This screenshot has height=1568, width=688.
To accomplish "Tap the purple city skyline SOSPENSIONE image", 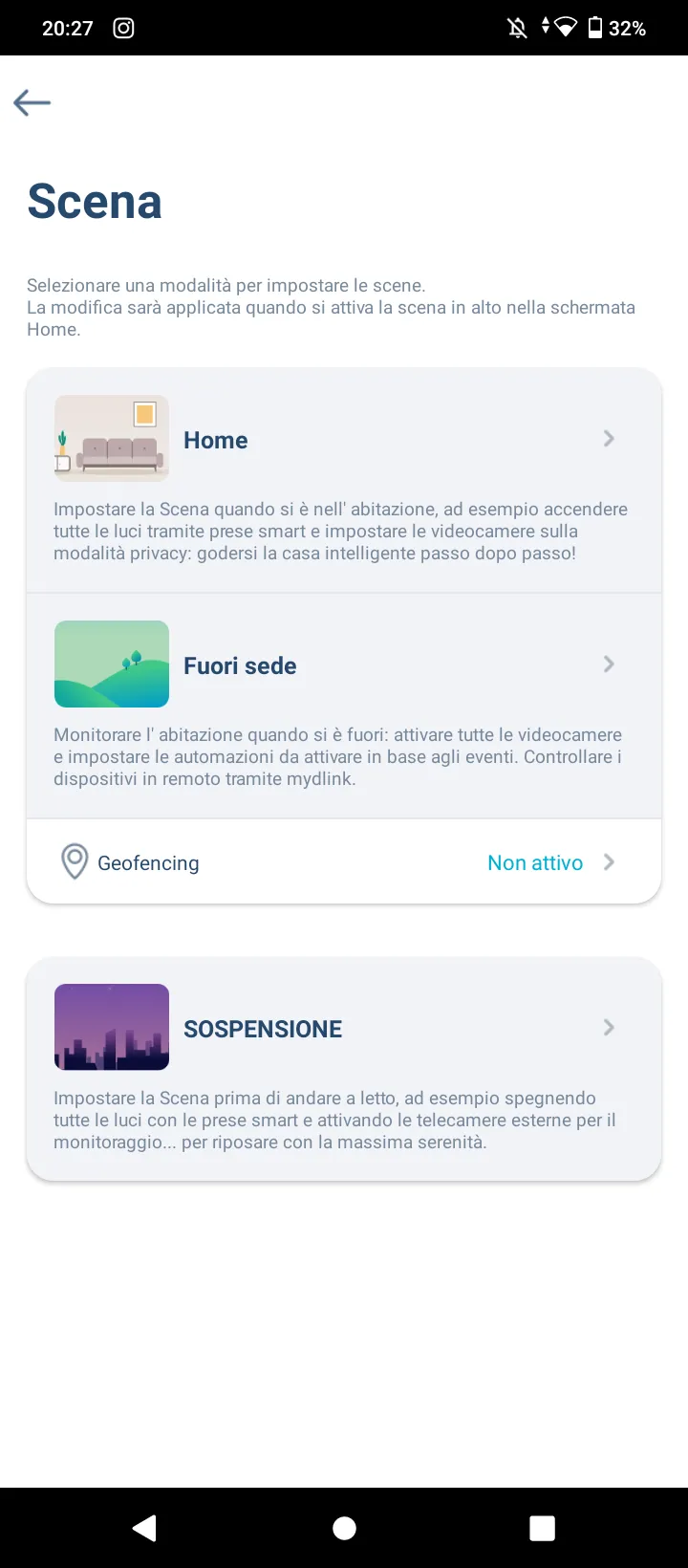I will click(x=112, y=1027).
